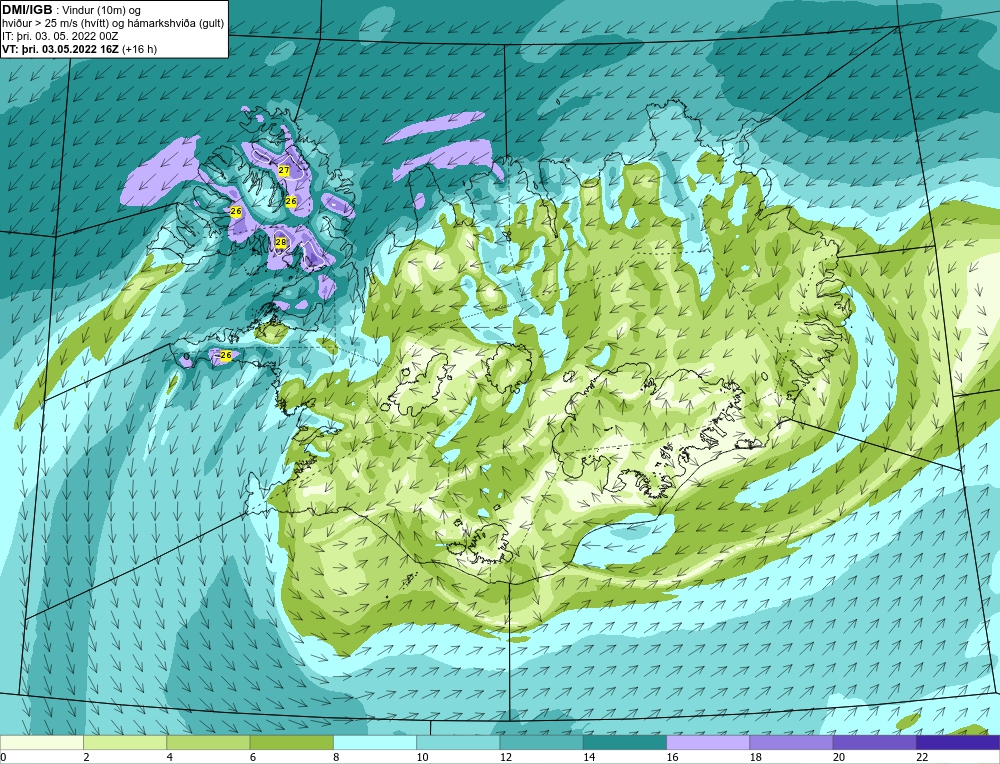
Task: Click the 'hviður > 25 m/s' legend line
Action: [113, 23]
